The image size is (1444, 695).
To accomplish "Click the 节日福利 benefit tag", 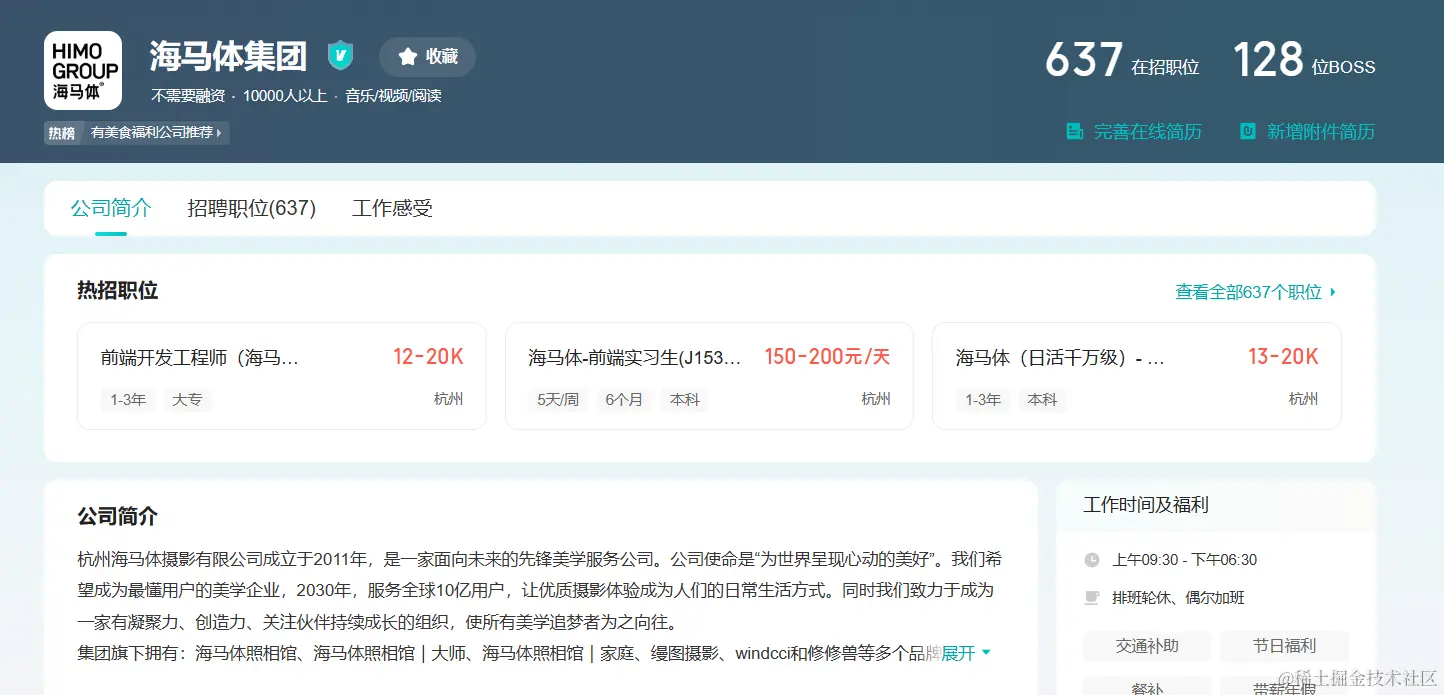I will [1285, 646].
